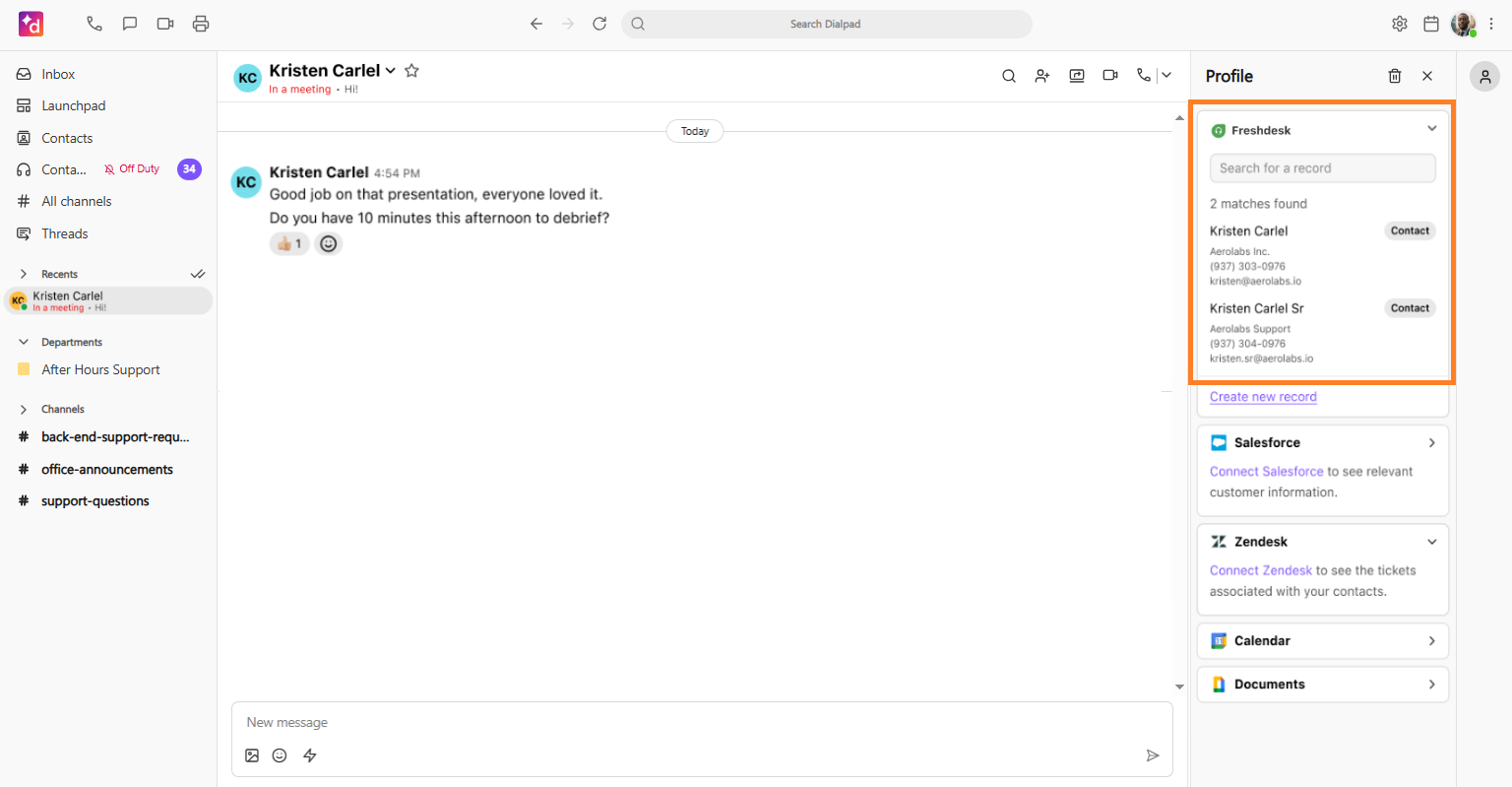Star Kristen Carlel as favorite

tap(411, 70)
